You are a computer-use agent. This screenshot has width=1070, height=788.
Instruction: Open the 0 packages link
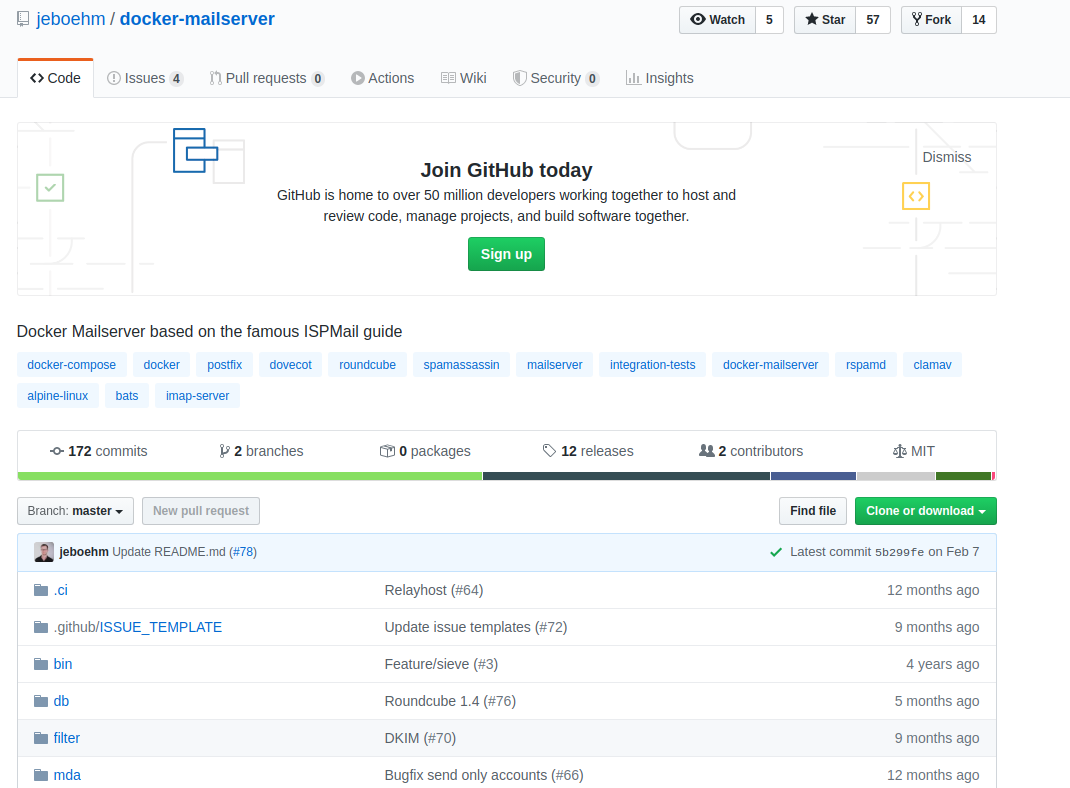(425, 451)
